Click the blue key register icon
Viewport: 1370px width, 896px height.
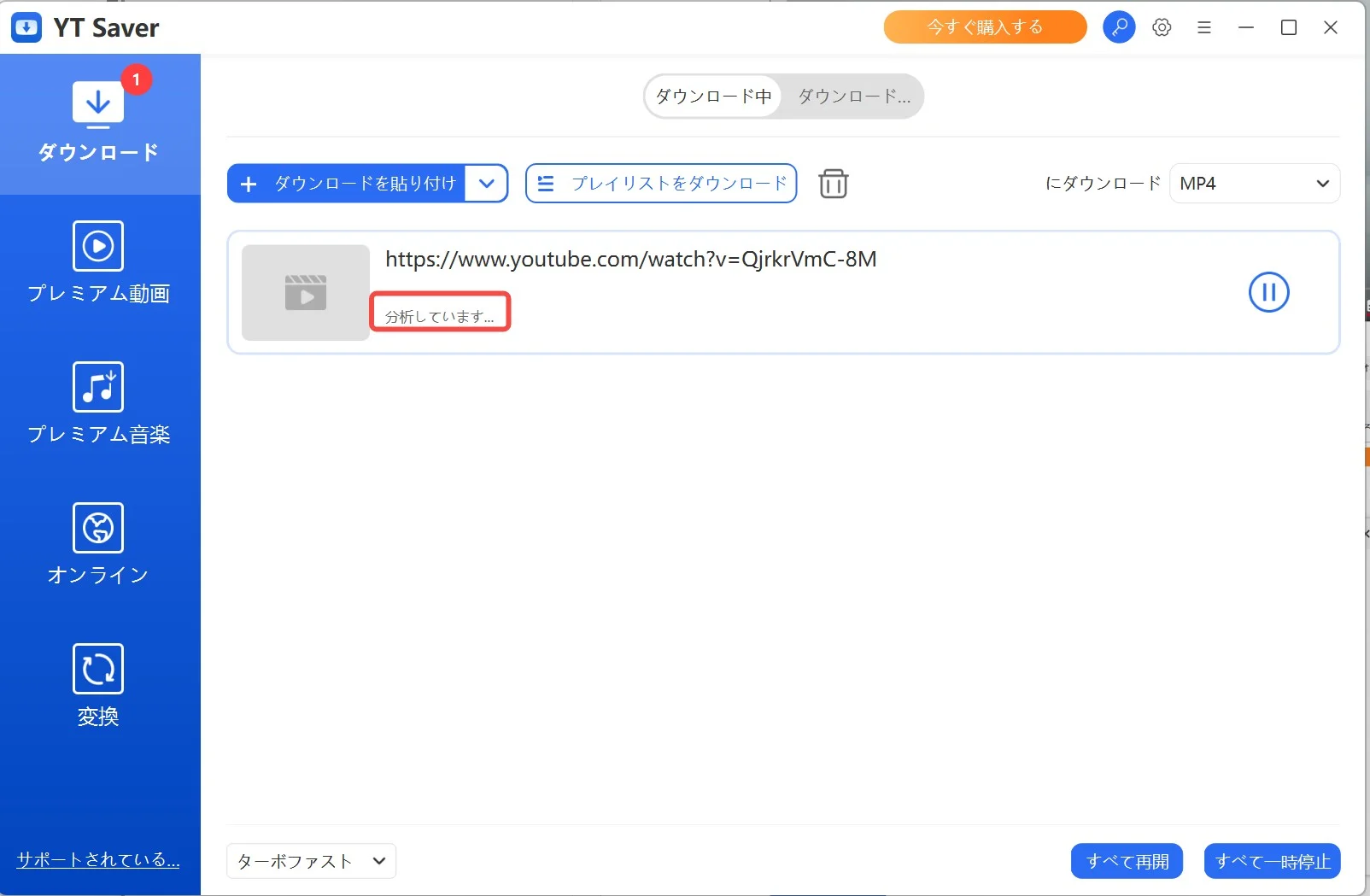[x=1119, y=27]
